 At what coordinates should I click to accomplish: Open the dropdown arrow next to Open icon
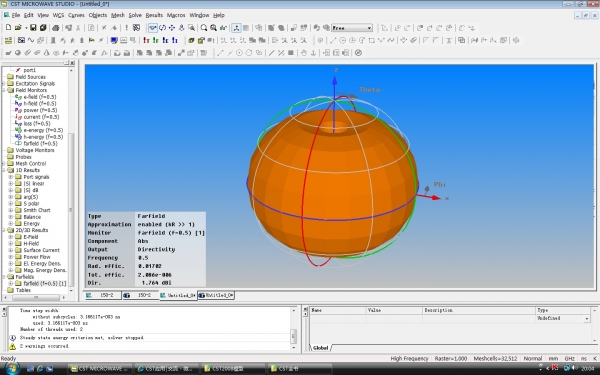pos(26,28)
